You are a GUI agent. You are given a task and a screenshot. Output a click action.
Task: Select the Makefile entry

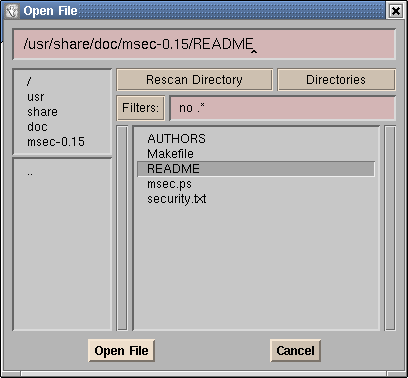170,154
